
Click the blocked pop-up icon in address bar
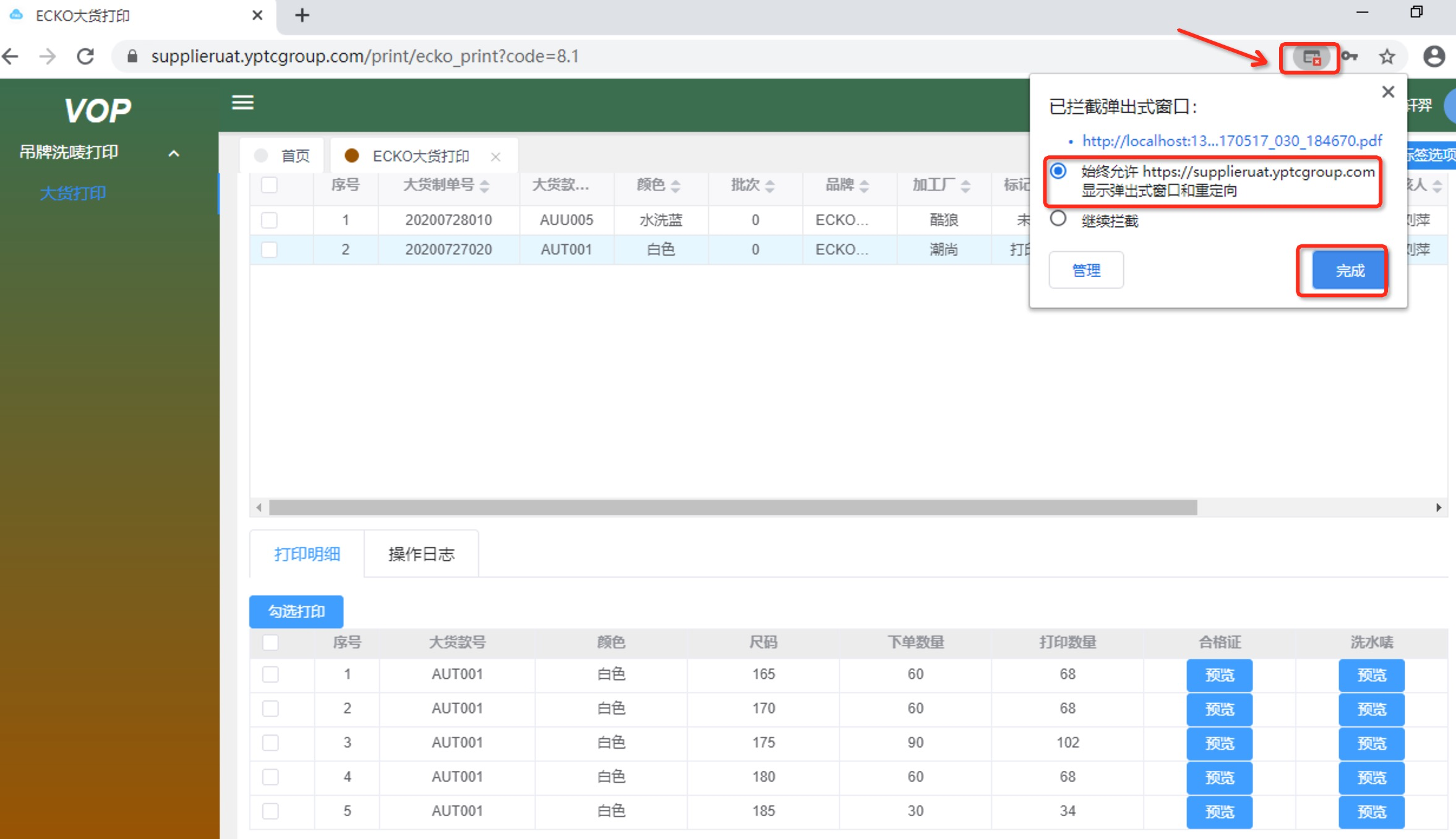(x=1311, y=58)
